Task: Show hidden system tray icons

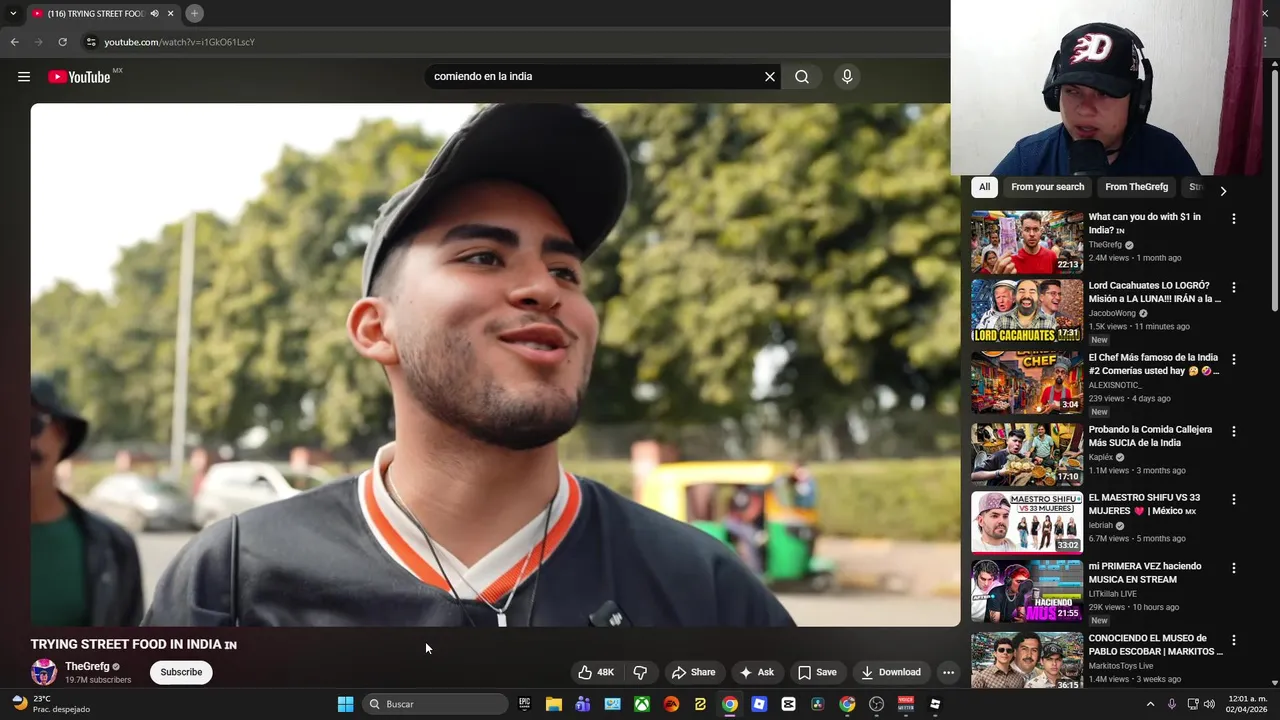Action: 1150,704
